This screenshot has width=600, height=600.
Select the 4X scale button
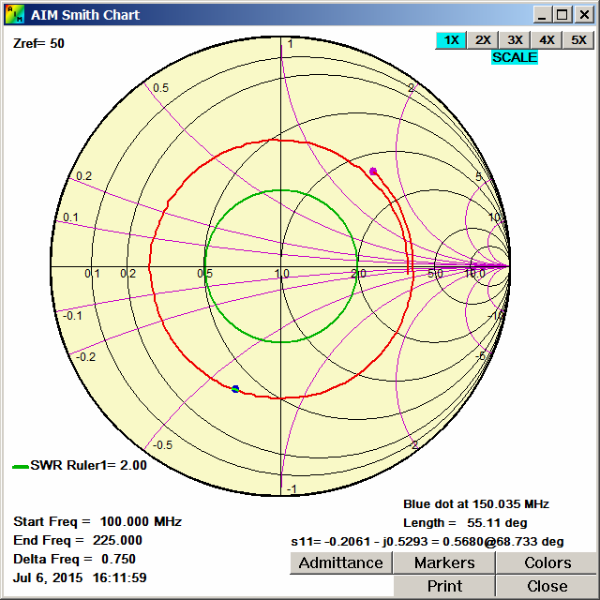click(547, 40)
